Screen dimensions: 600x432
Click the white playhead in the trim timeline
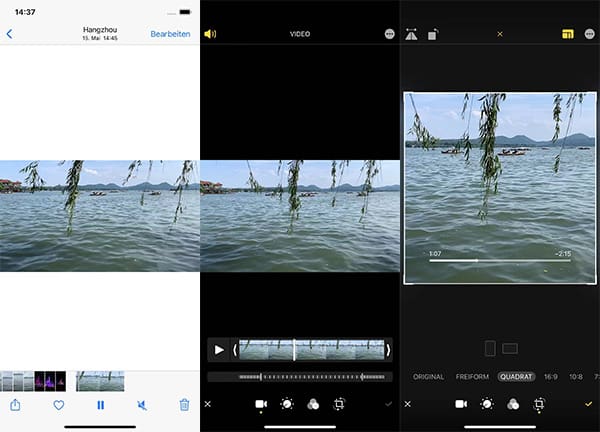click(294, 350)
